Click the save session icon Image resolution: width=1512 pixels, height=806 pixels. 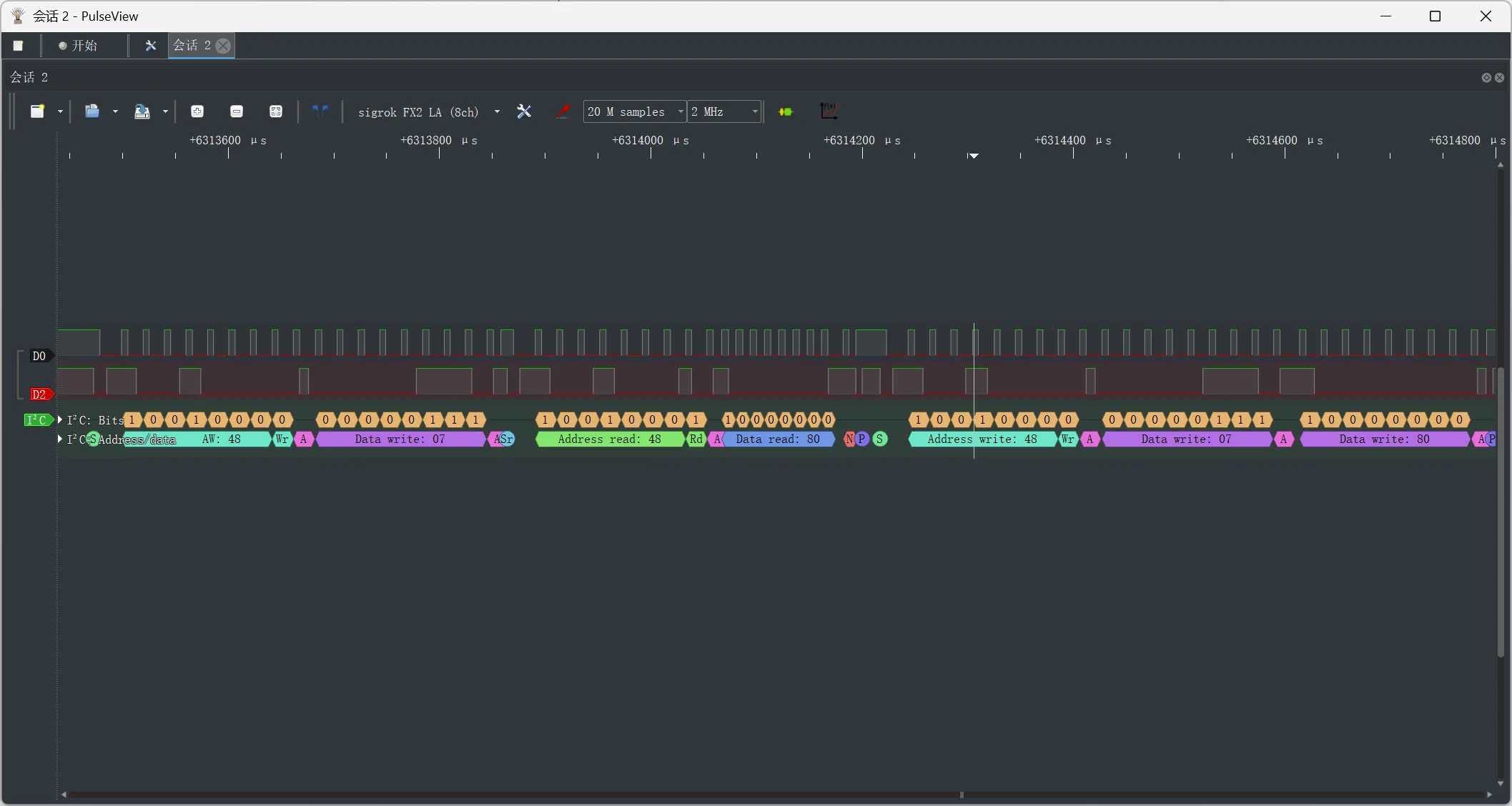[x=142, y=111]
